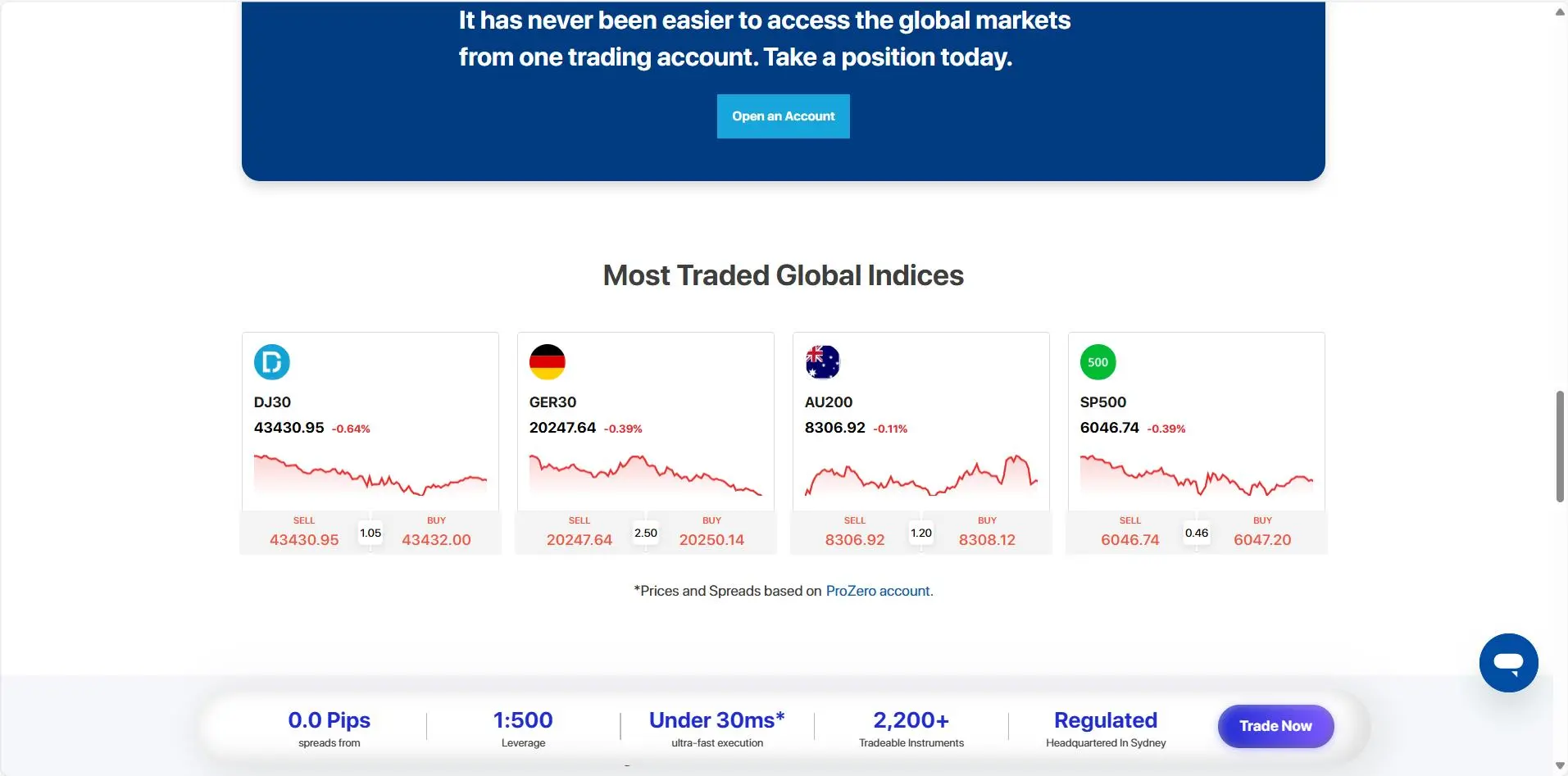Click the Australian flag icon for AU200
Screen dimensions: 1568x776
823,362
